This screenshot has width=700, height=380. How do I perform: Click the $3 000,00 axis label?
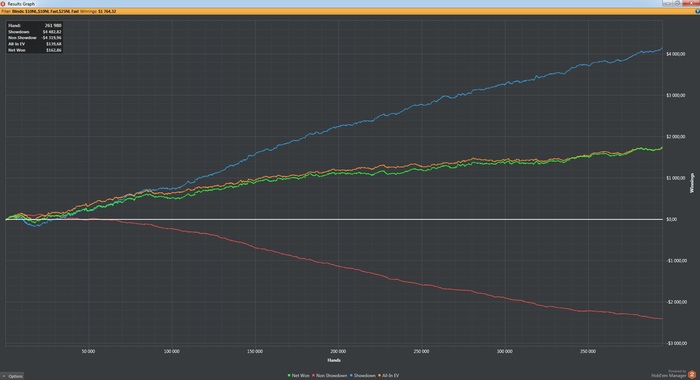pyautogui.click(x=675, y=96)
